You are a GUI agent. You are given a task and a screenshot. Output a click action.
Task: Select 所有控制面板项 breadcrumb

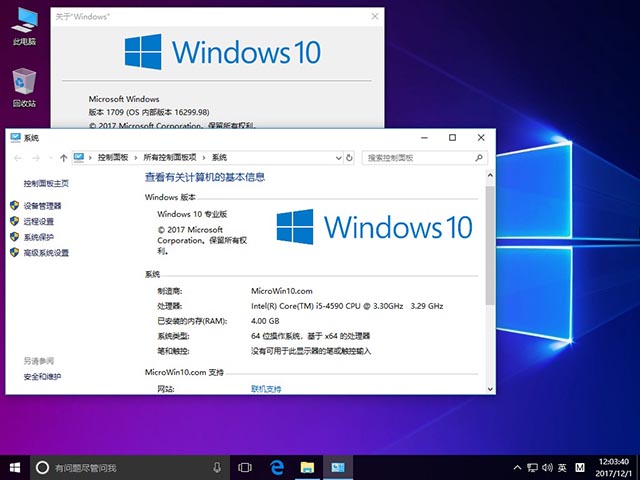point(170,158)
